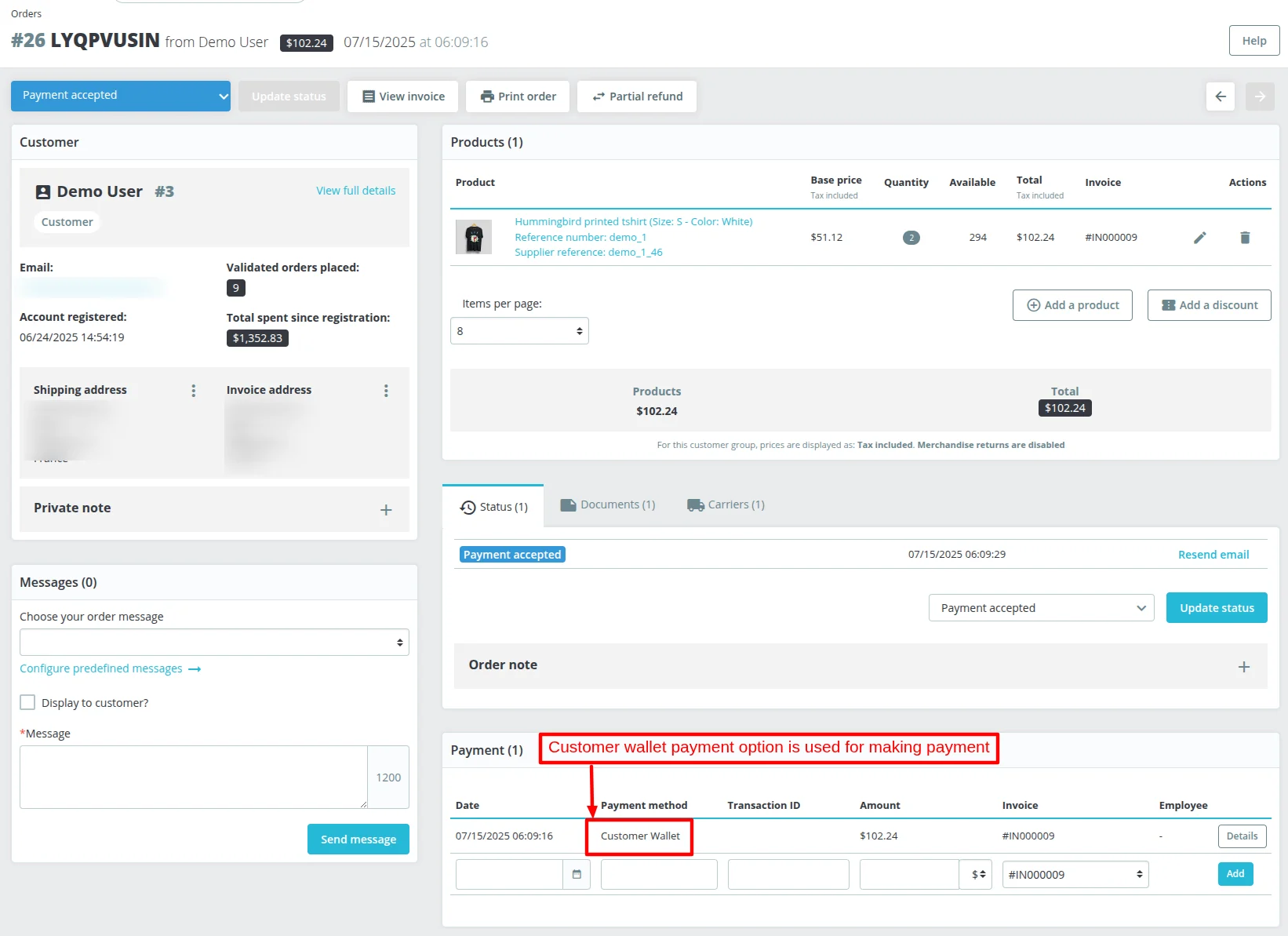Image resolution: width=1288 pixels, height=936 pixels.
Task: Switch to the Carriers tab
Action: 725,504
